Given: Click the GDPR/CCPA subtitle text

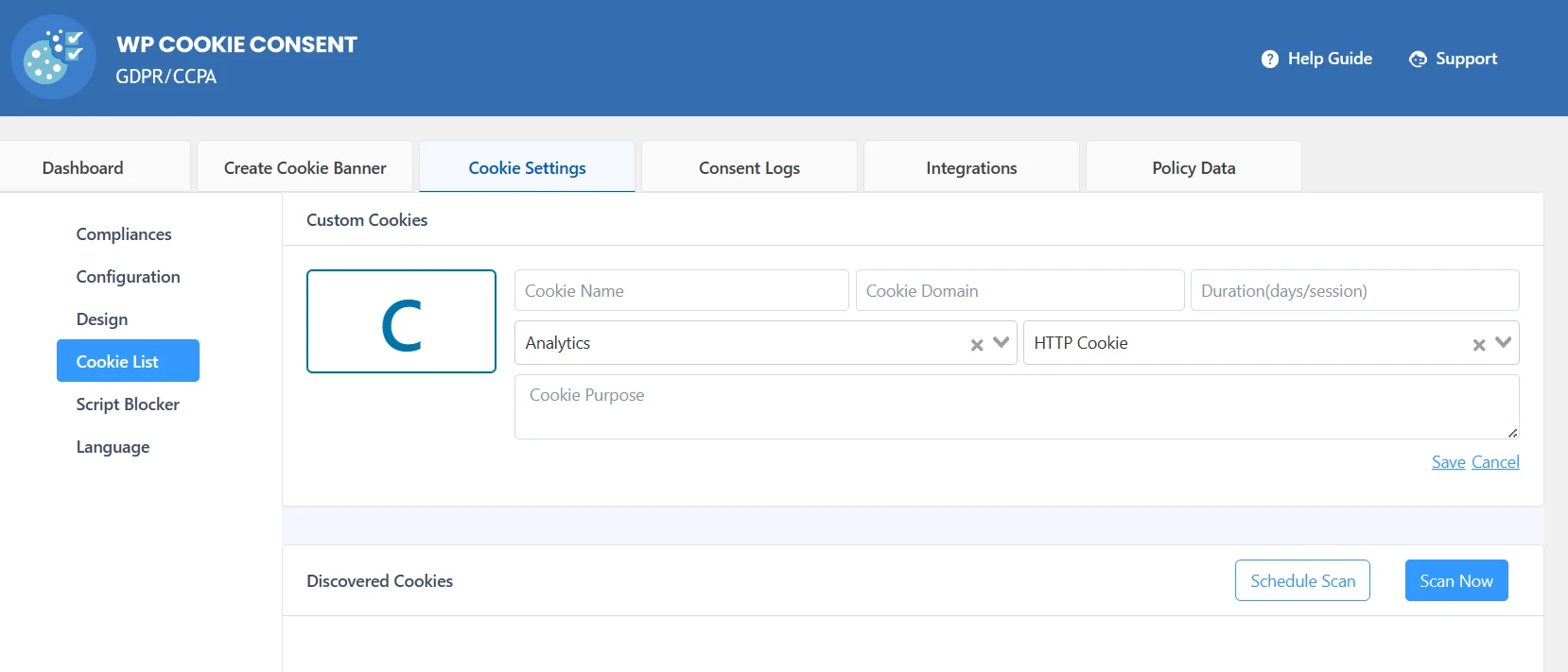Looking at the screenshot, I should coord(166,77).
